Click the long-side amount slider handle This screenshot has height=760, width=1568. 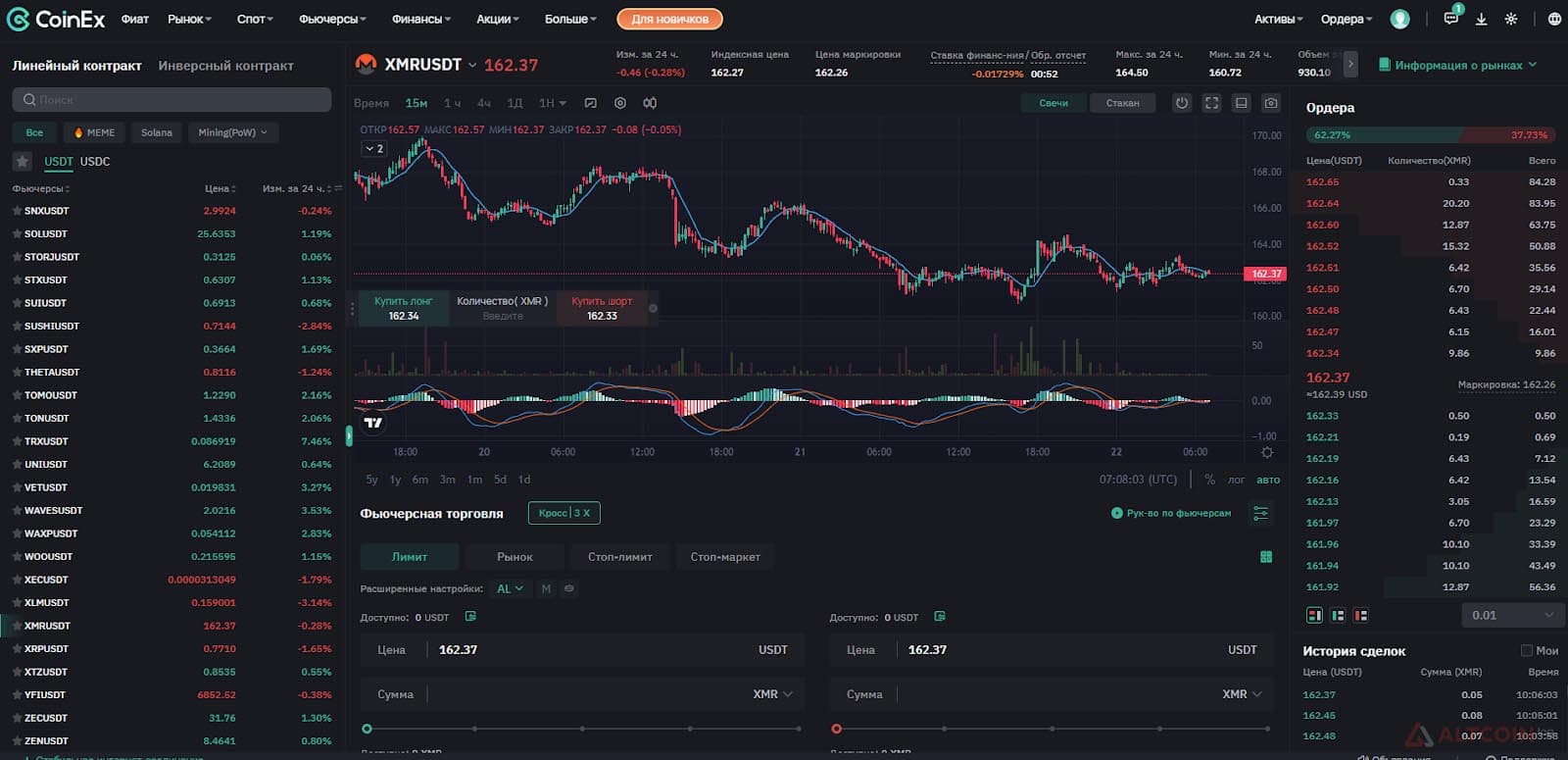(x=367, y=729)
